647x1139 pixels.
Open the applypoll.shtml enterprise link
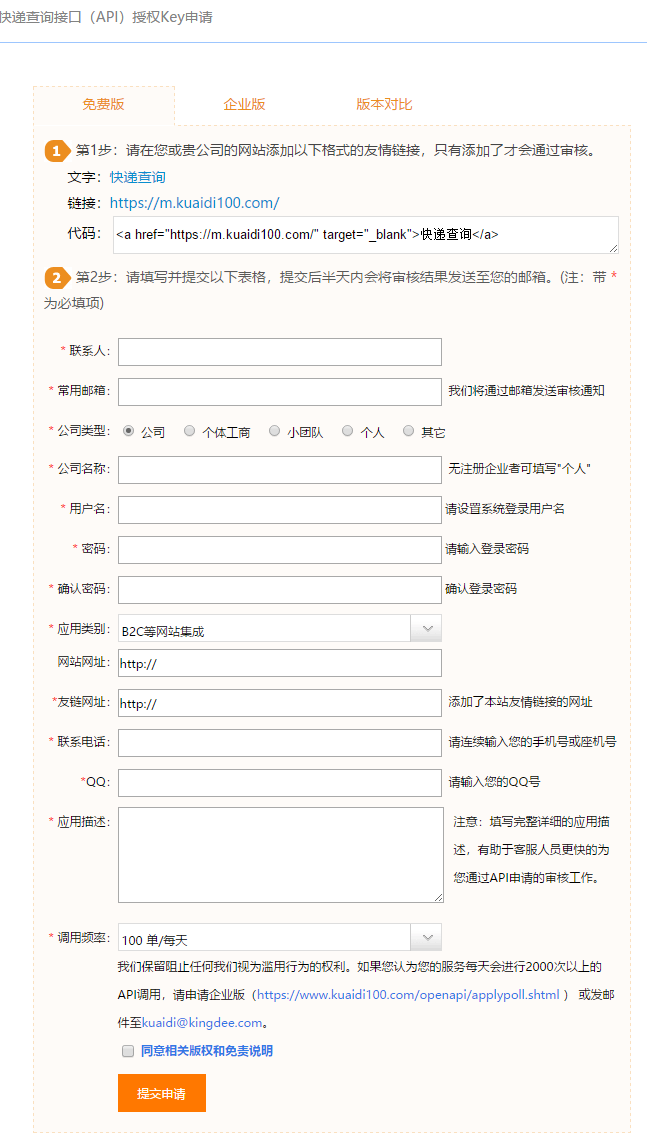coord(408,995)
